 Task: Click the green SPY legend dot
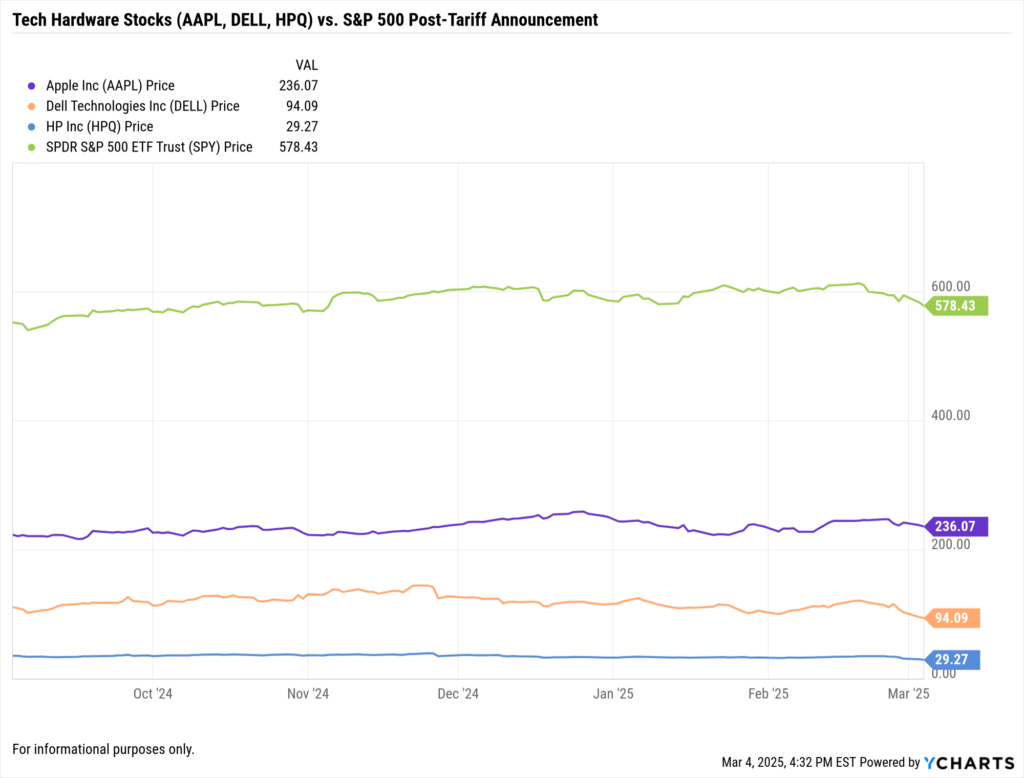(33, 147)
